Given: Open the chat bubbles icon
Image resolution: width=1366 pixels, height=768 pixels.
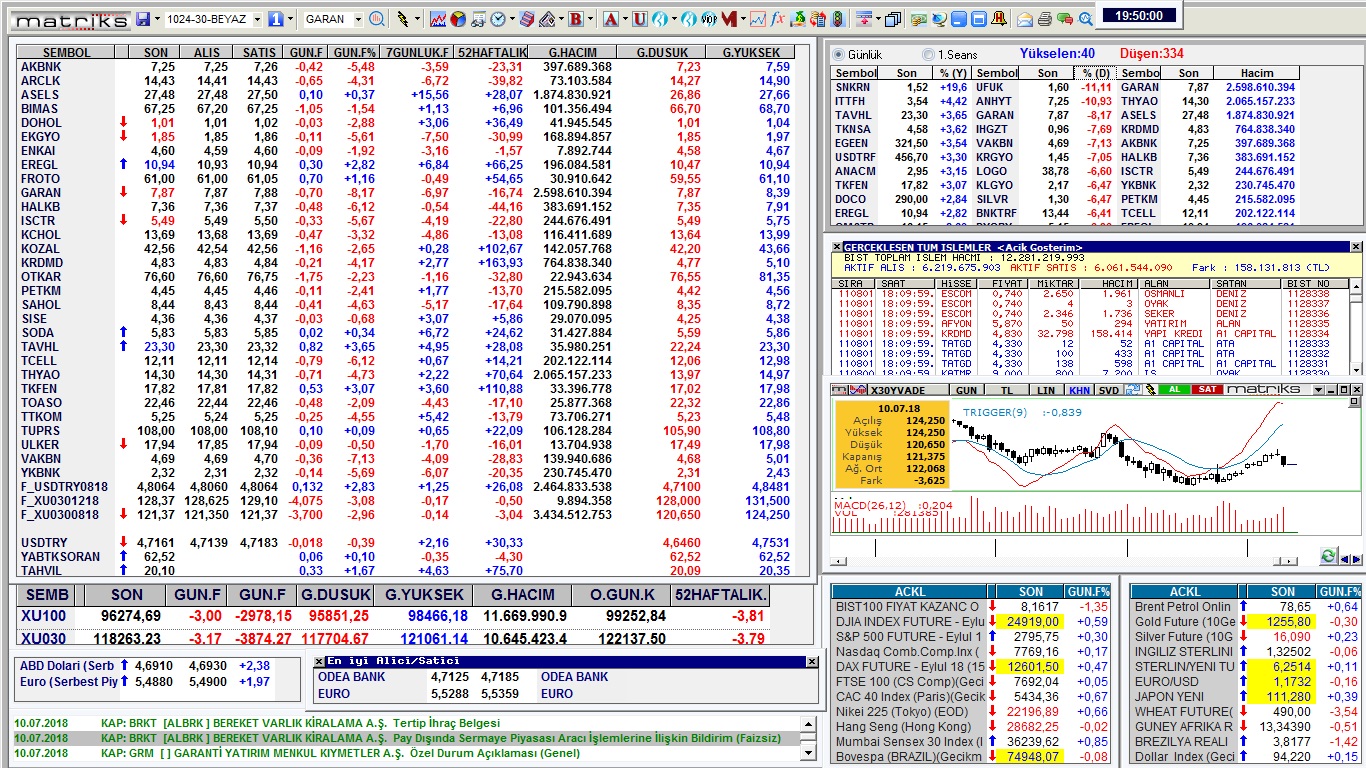Looking at the screenshot, I should (1065, 19).
